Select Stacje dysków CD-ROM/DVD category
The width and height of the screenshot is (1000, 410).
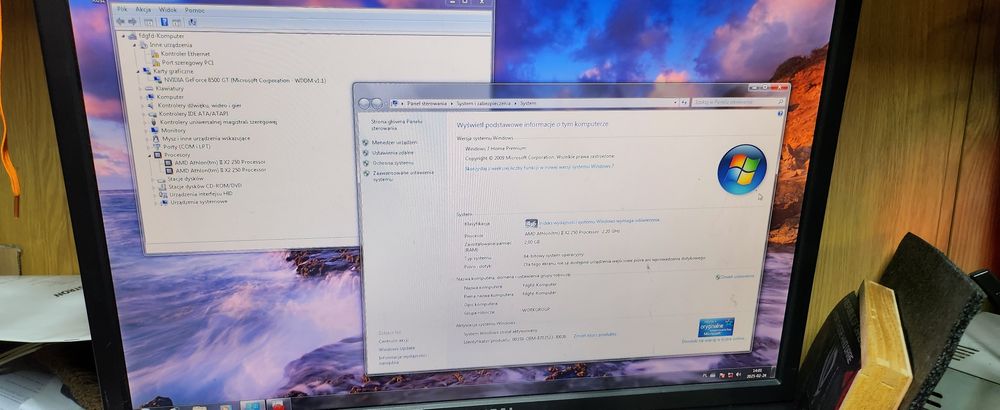click(x=205, y=186)
